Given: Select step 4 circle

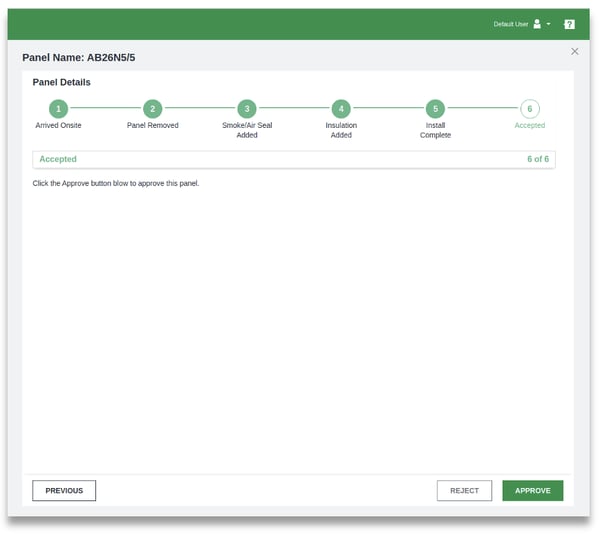Looking at the screenshot, I should (341, 109).
